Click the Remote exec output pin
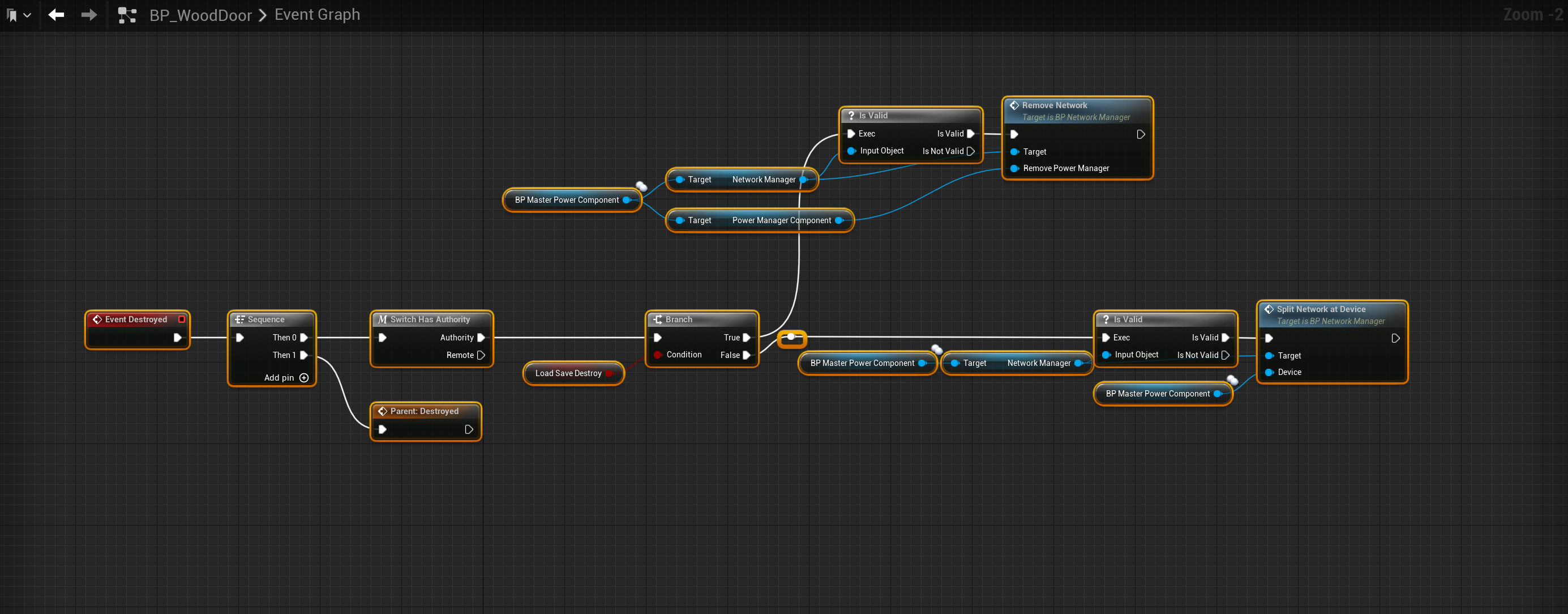Screen dimensions: 1568x614 (481, 355)
